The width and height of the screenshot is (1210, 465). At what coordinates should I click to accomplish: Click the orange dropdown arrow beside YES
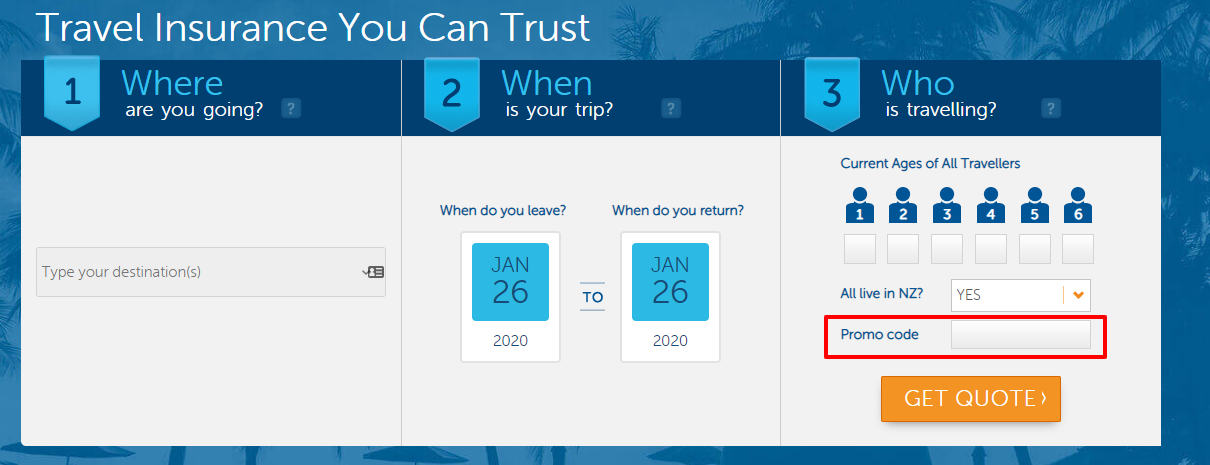pos(1077,295)
